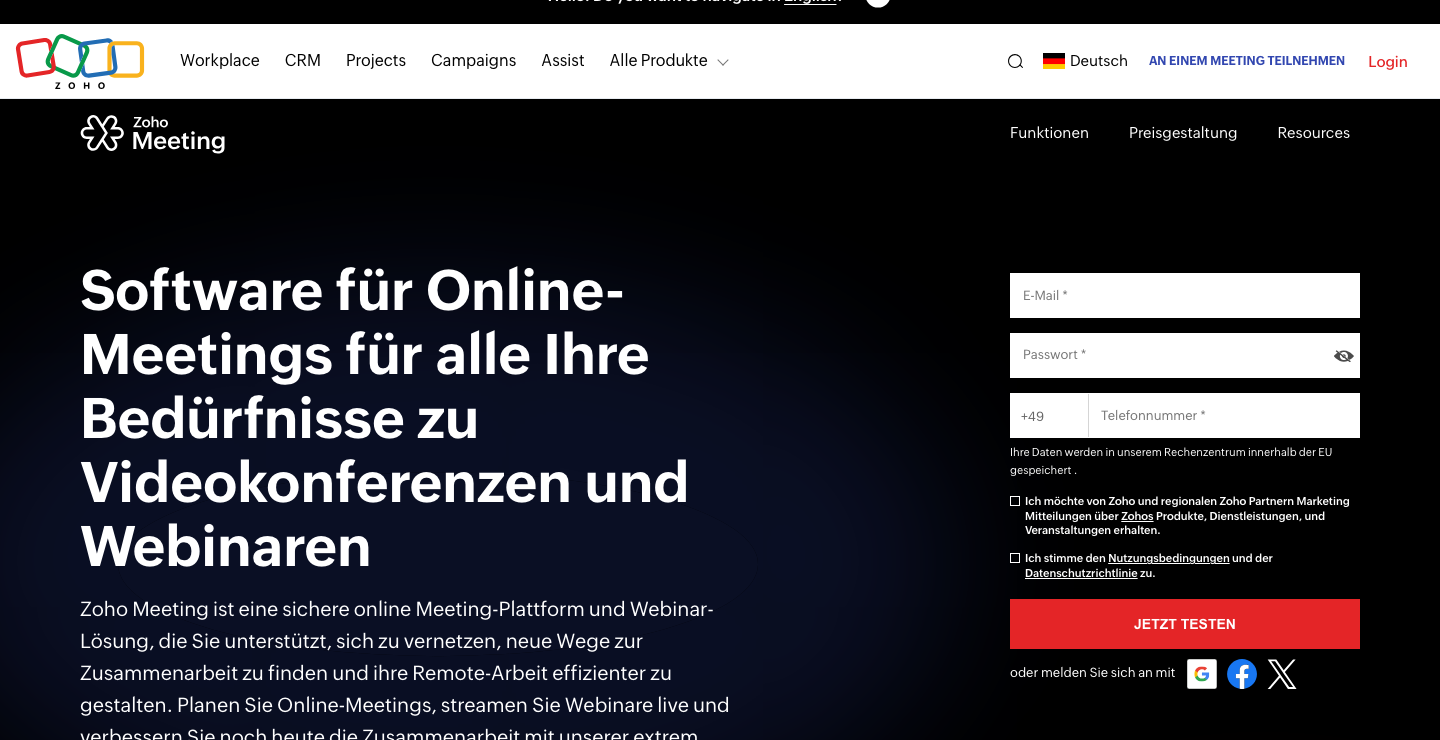This screenshot has height=740, width=1440.
Task: Open the Datenschutzrichtlinie link
Action: pyautogui.click(x=1081, y=574)
